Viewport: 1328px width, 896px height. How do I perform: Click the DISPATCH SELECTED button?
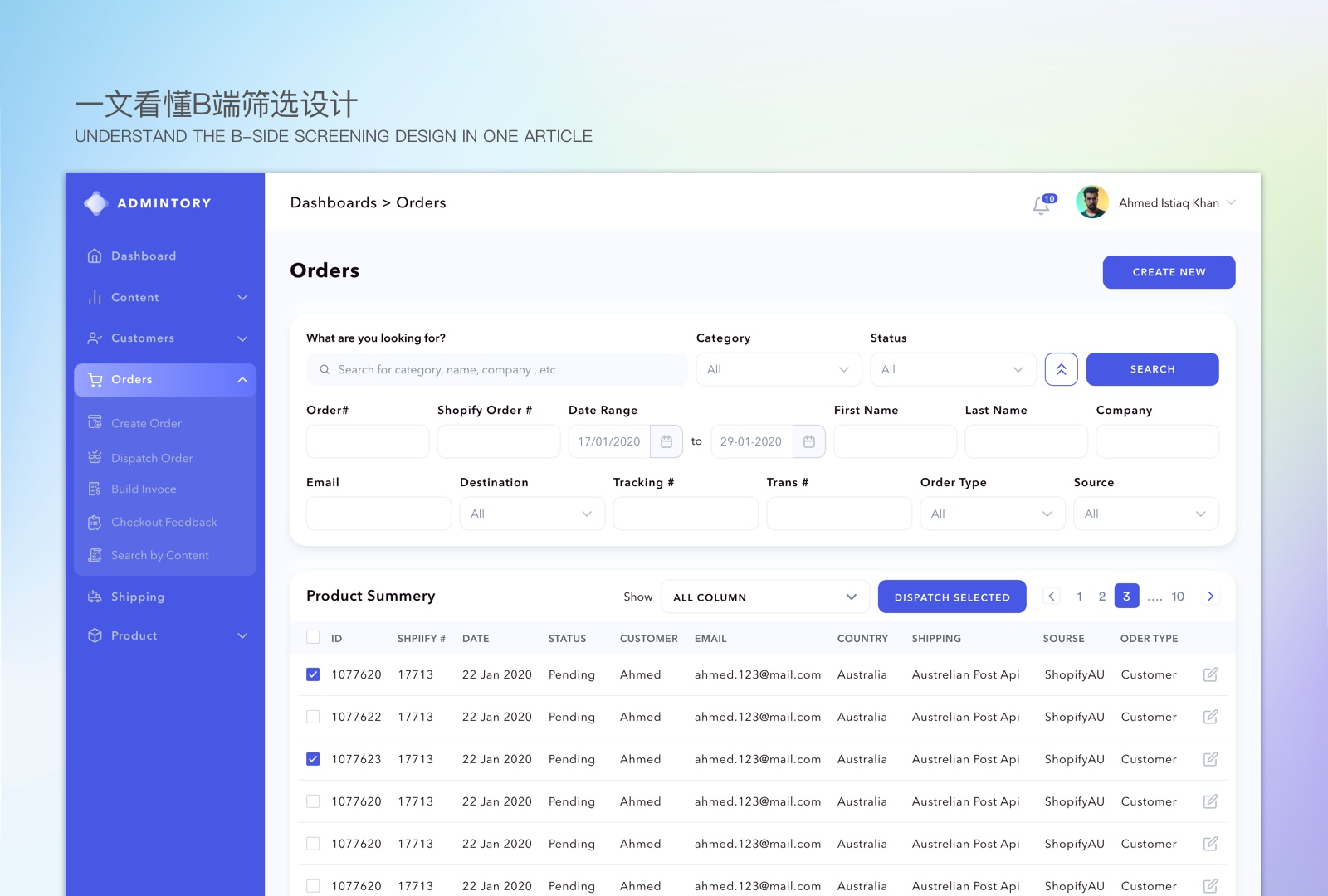pos(952,597)
